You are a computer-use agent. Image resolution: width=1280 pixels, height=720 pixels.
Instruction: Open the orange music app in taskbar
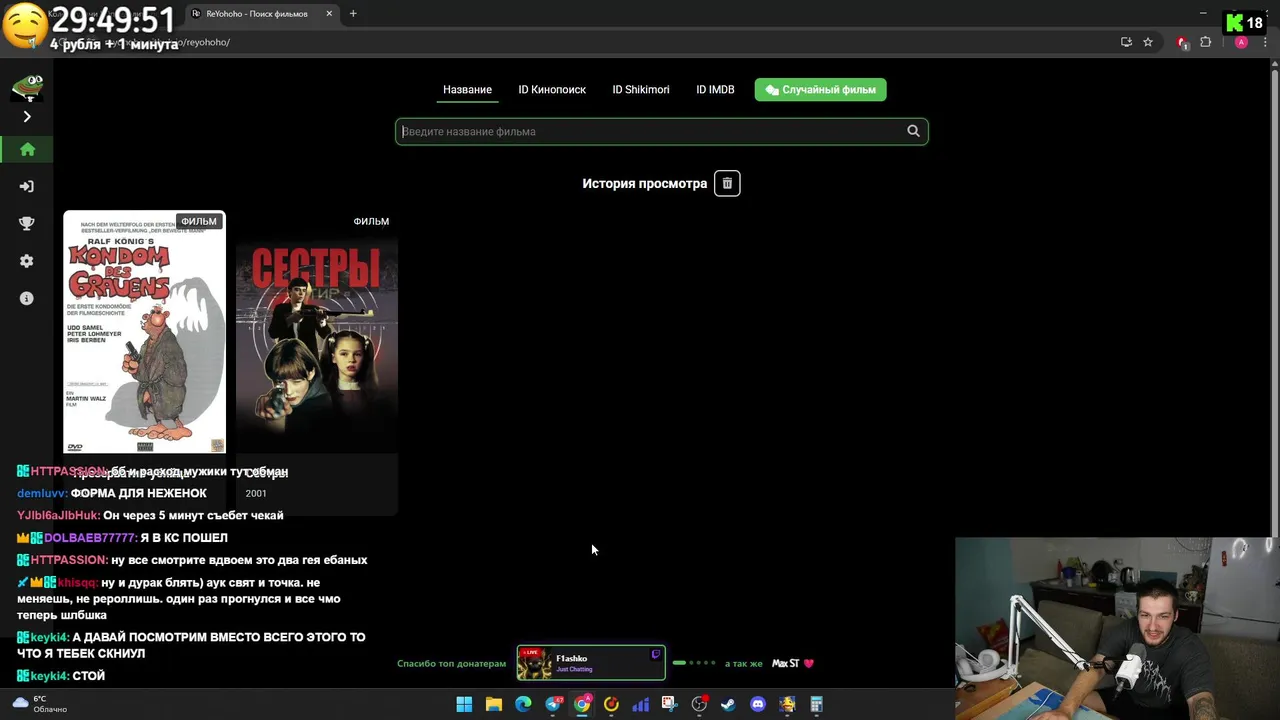pos(611,704)
